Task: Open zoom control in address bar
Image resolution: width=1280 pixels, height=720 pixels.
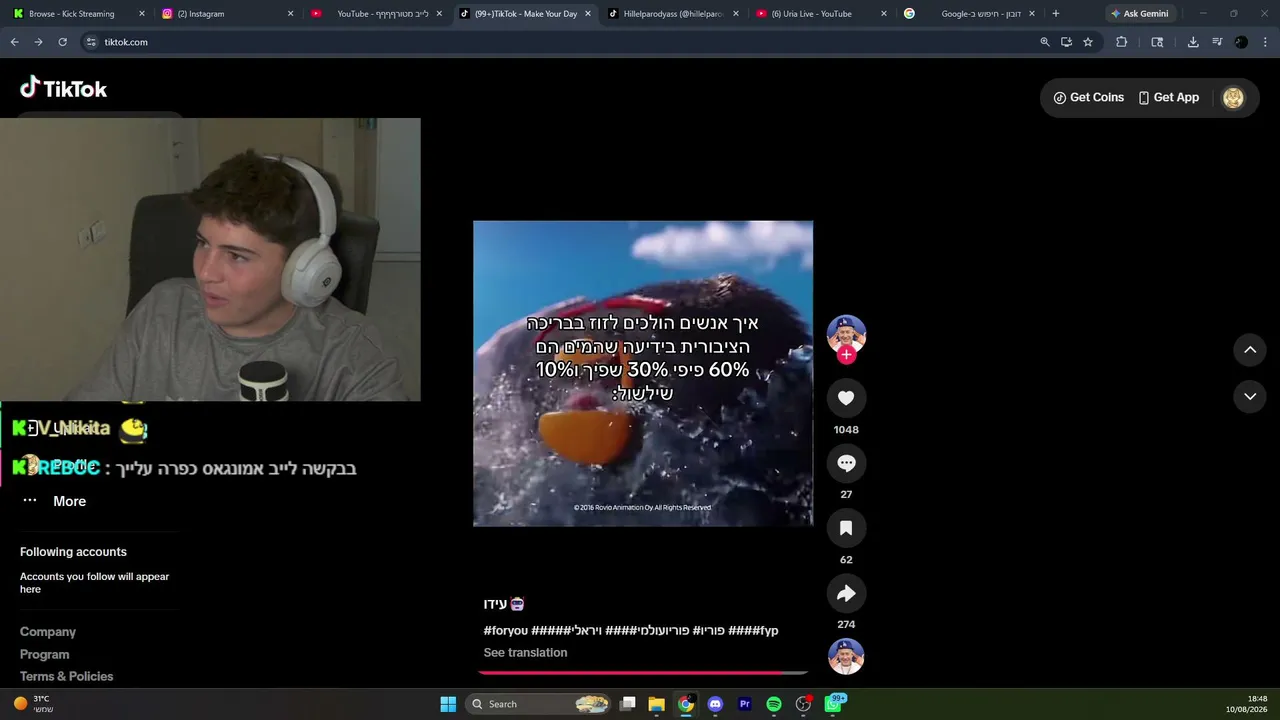Action: point(1045,42)
